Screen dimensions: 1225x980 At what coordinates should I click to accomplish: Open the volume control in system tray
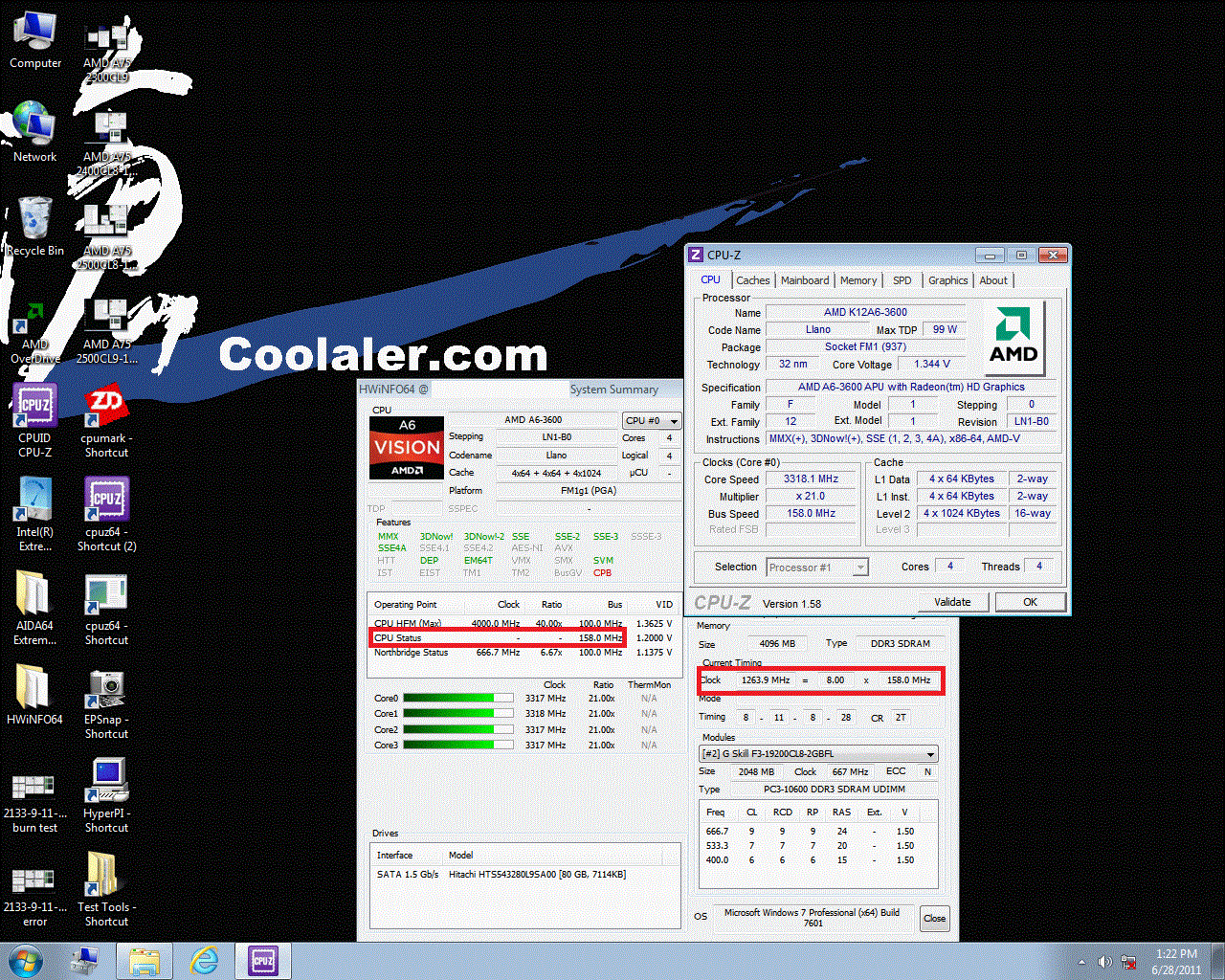1104,962
